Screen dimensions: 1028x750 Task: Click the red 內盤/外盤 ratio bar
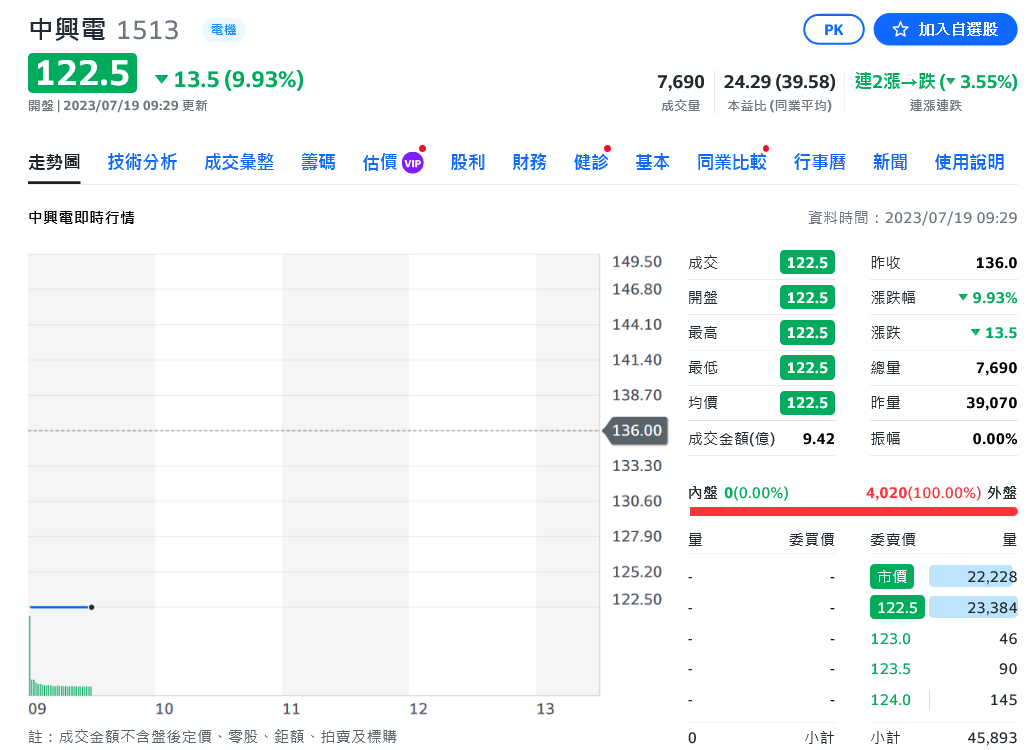pos(853,511)
